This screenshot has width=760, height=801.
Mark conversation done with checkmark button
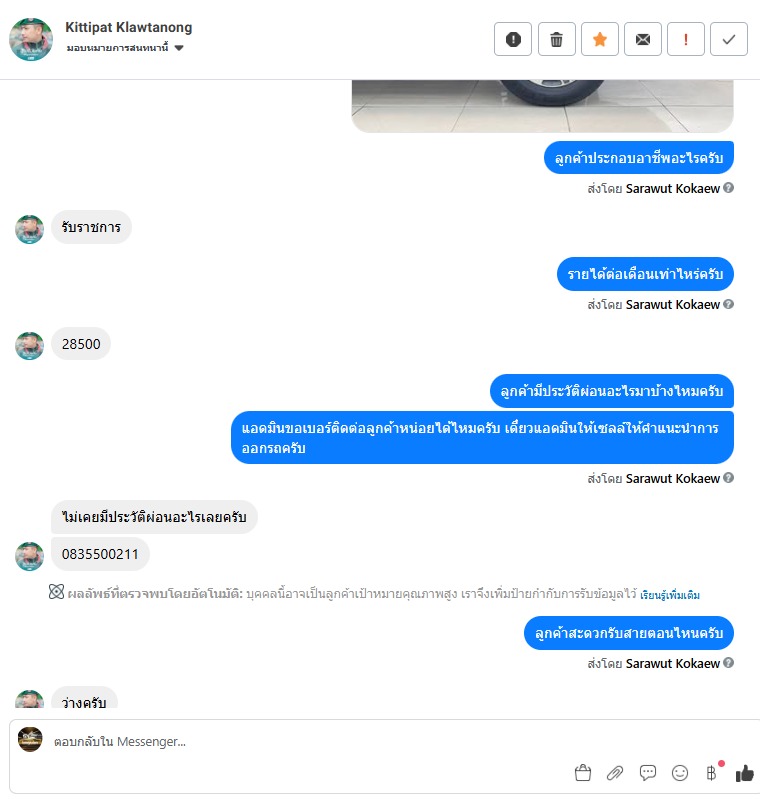(x=729, y=39)
